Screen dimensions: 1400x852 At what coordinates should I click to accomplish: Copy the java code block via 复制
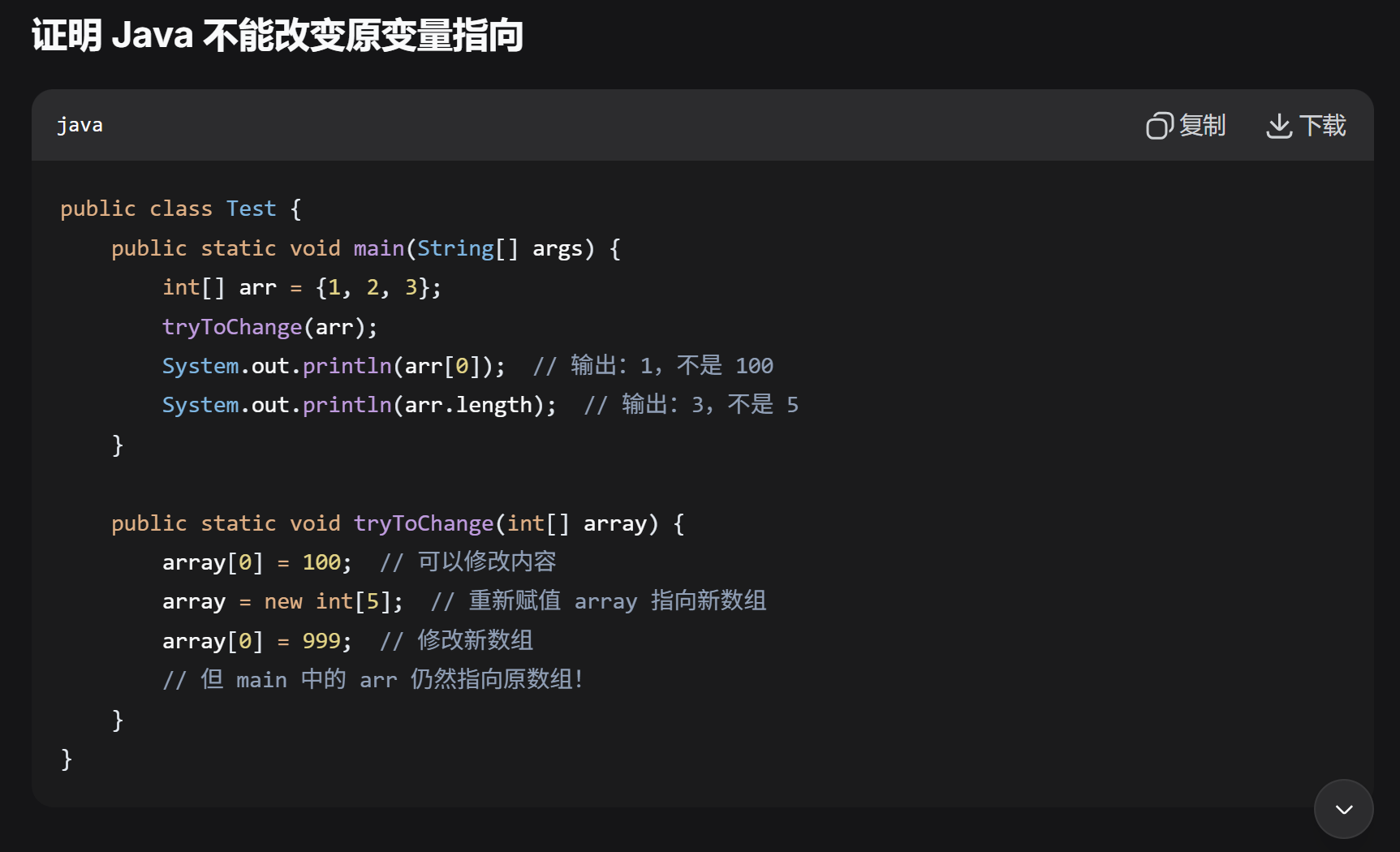(x=1186, y=126)
